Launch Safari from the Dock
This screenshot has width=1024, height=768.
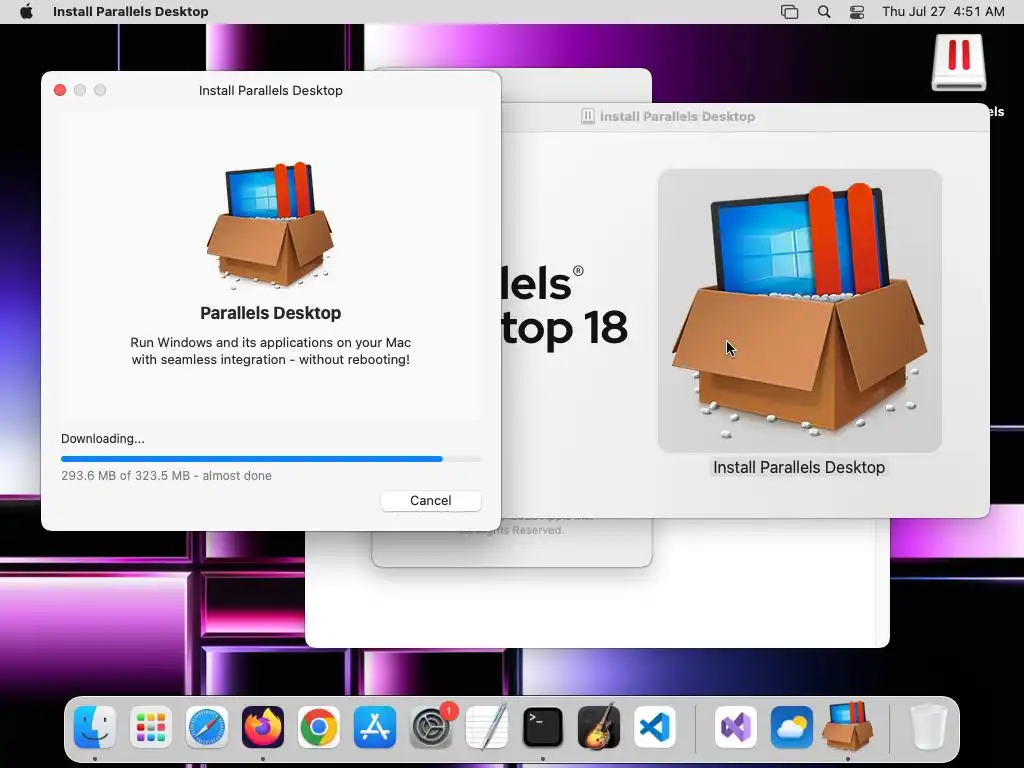tap(207, 727)
